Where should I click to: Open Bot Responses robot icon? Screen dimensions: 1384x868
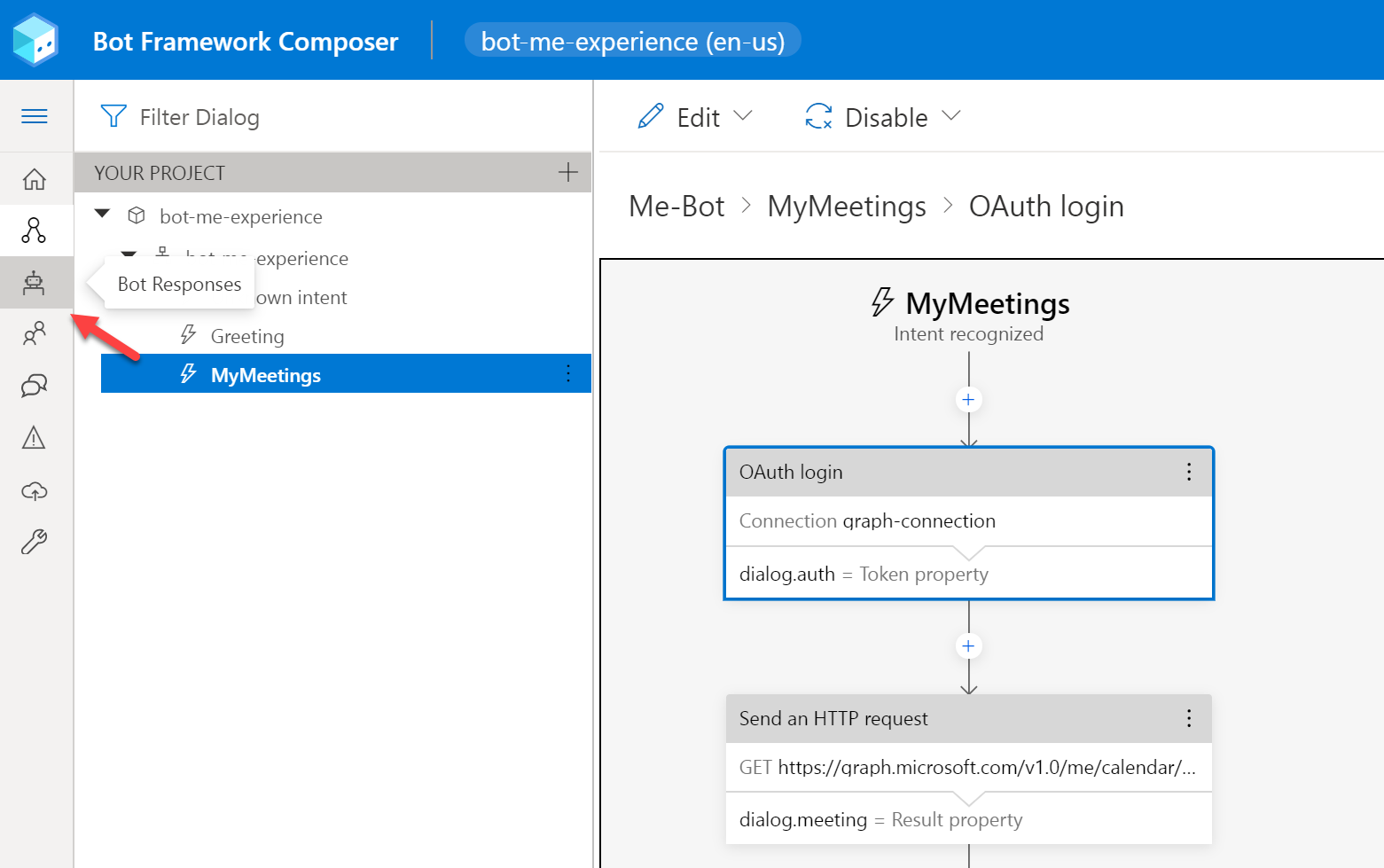tap(34, 283)
